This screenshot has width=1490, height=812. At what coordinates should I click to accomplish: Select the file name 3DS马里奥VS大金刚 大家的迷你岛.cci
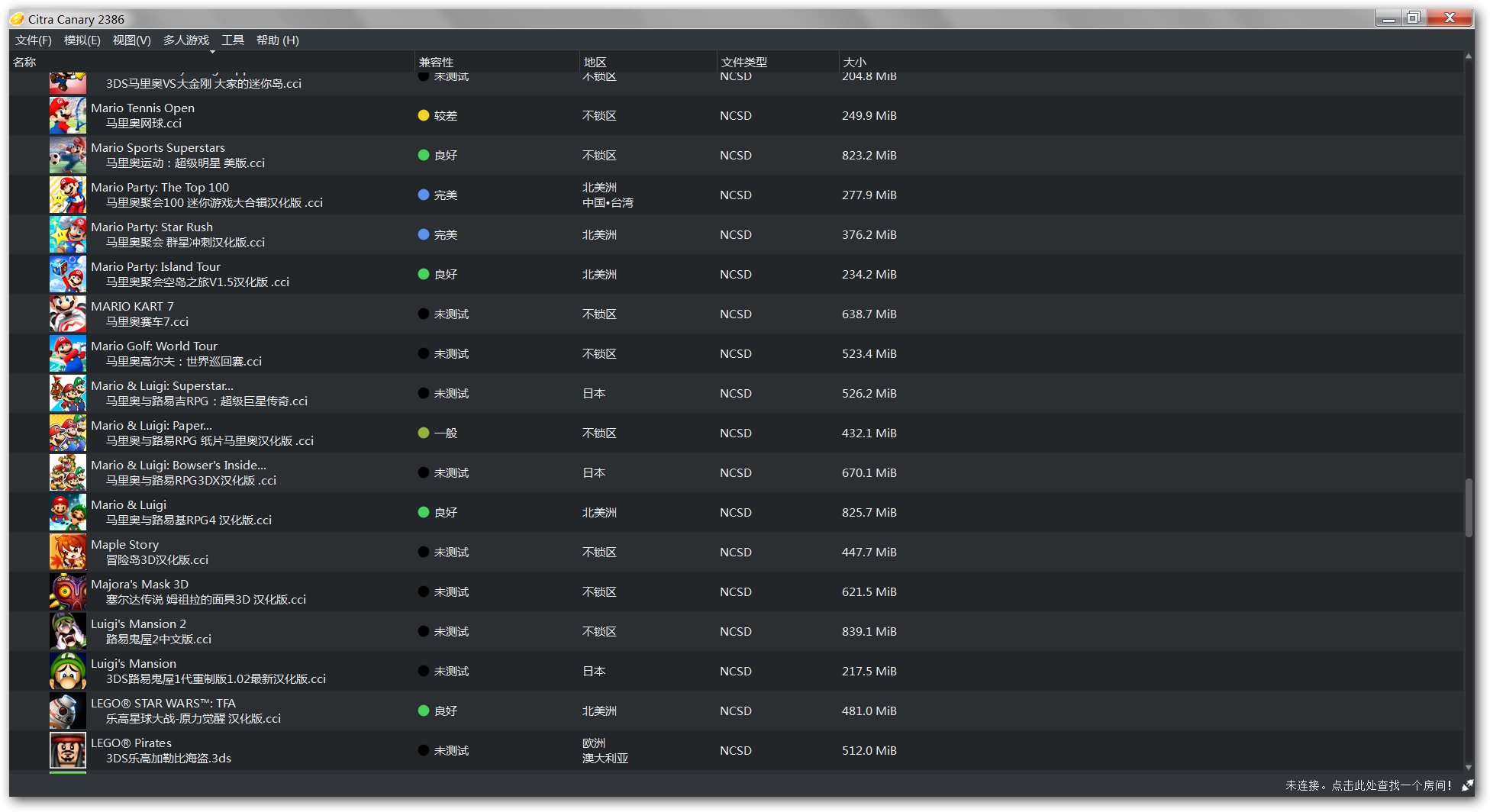coord(203,84)
